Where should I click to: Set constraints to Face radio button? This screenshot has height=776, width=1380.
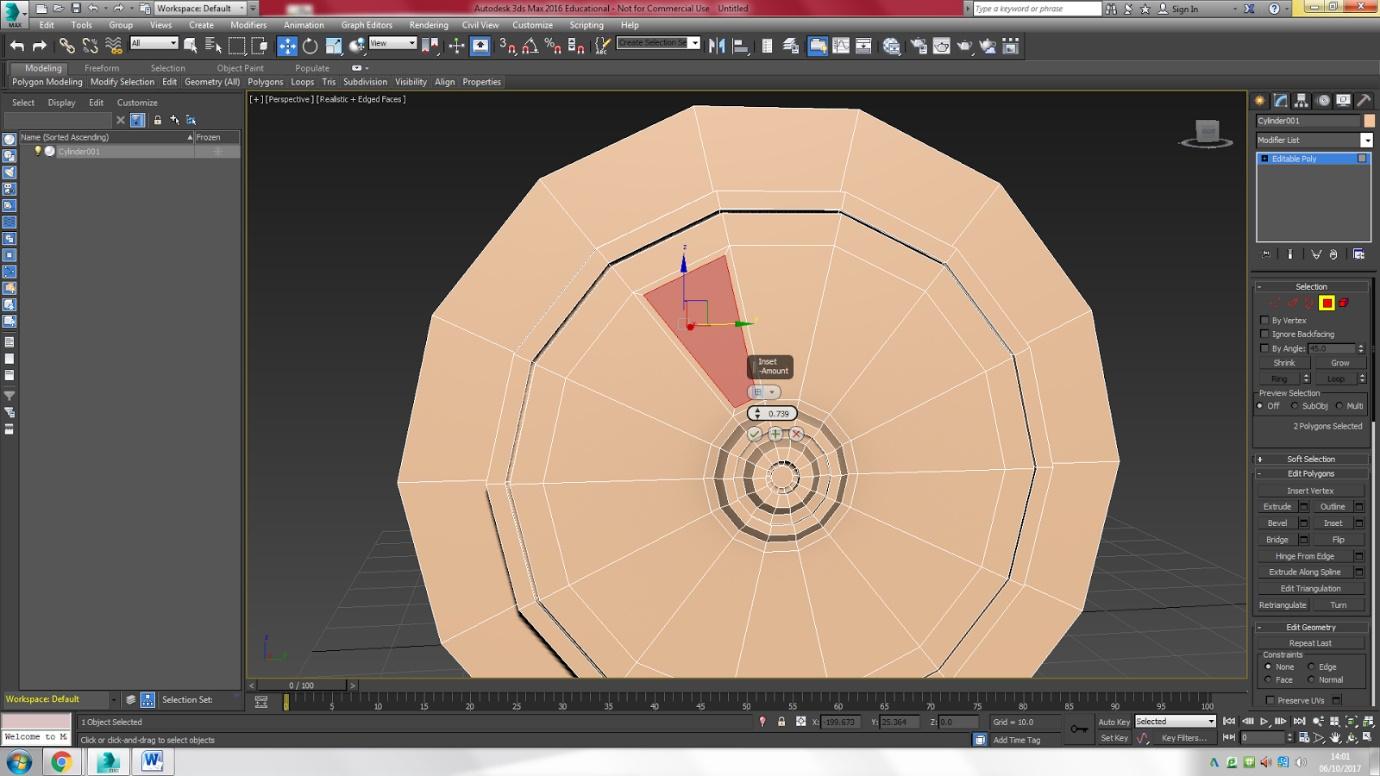1269,680
